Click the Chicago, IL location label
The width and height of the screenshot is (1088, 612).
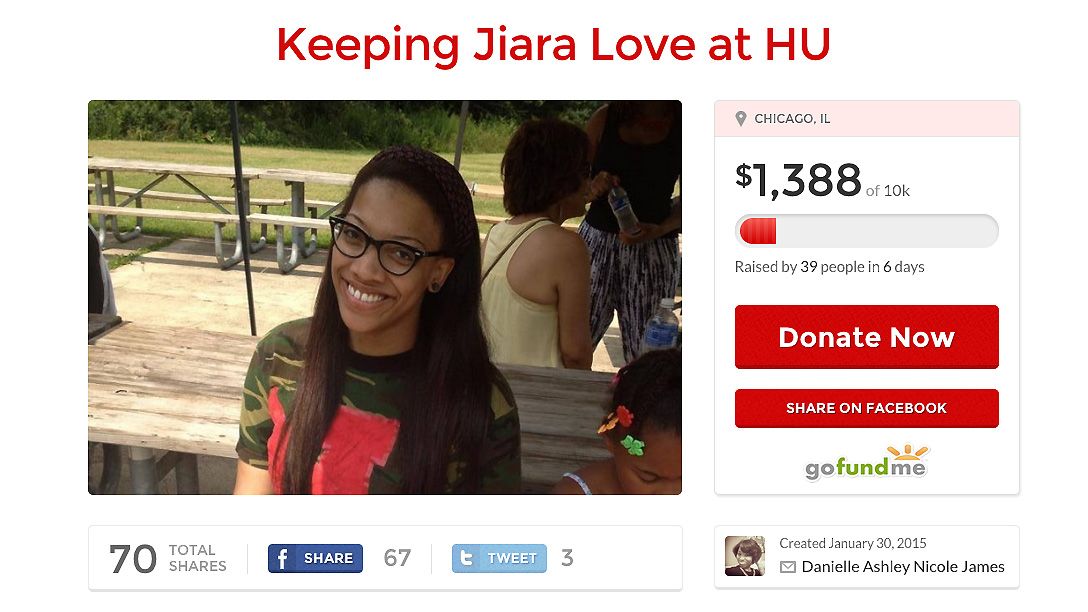792,119
